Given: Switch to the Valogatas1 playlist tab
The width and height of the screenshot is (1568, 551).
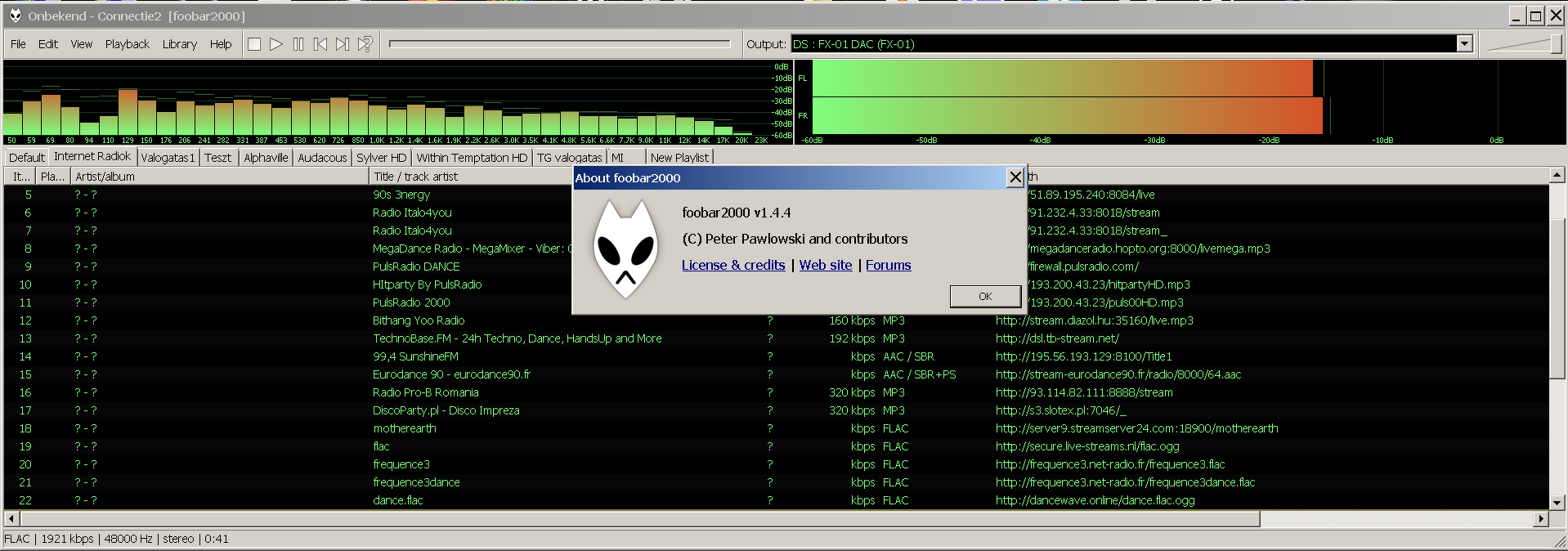Looking at the screenshot, I should (x=168, y=158).
